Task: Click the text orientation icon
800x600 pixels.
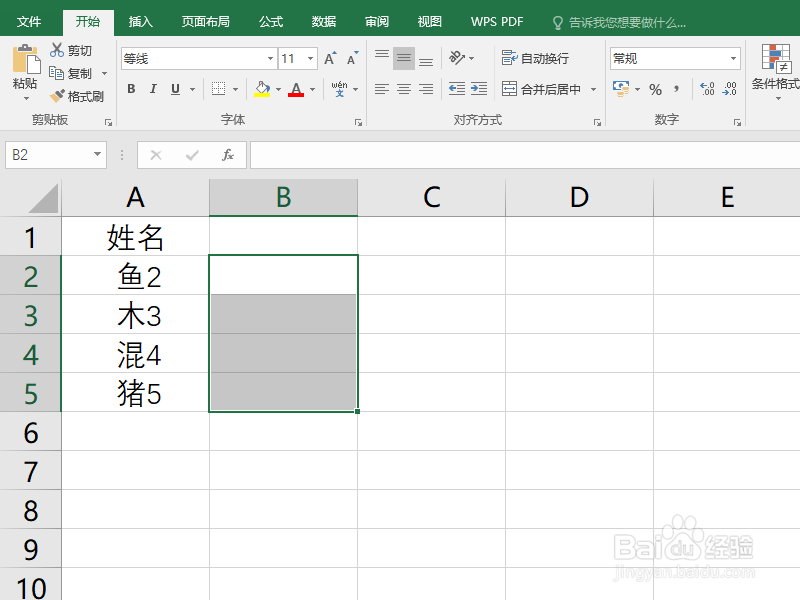Action: (x=457, y=58)
